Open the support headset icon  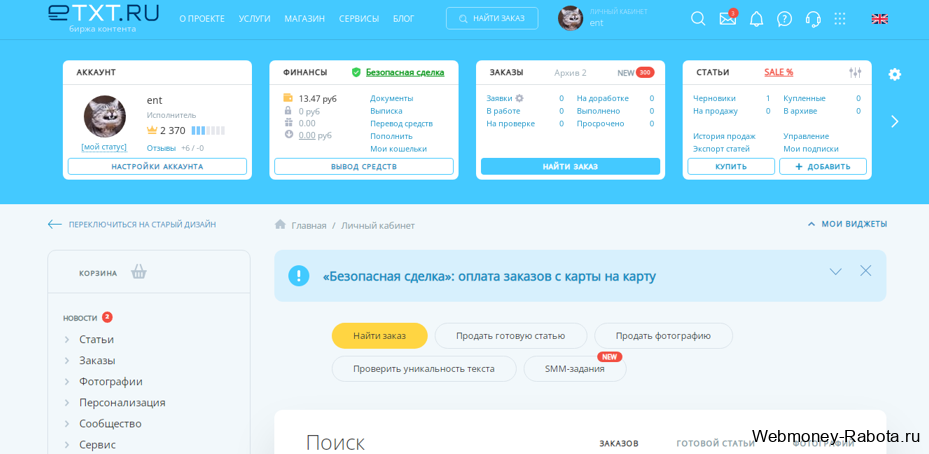tap(813, 19)
